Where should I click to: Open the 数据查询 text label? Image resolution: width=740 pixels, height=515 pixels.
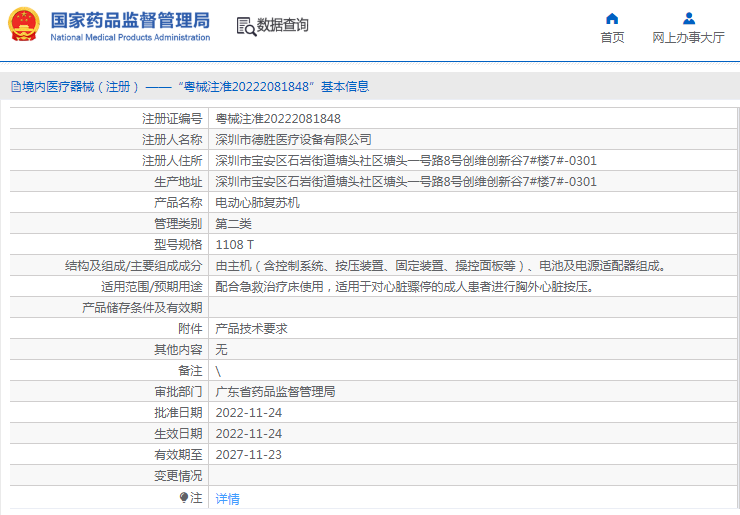[283, 26]
